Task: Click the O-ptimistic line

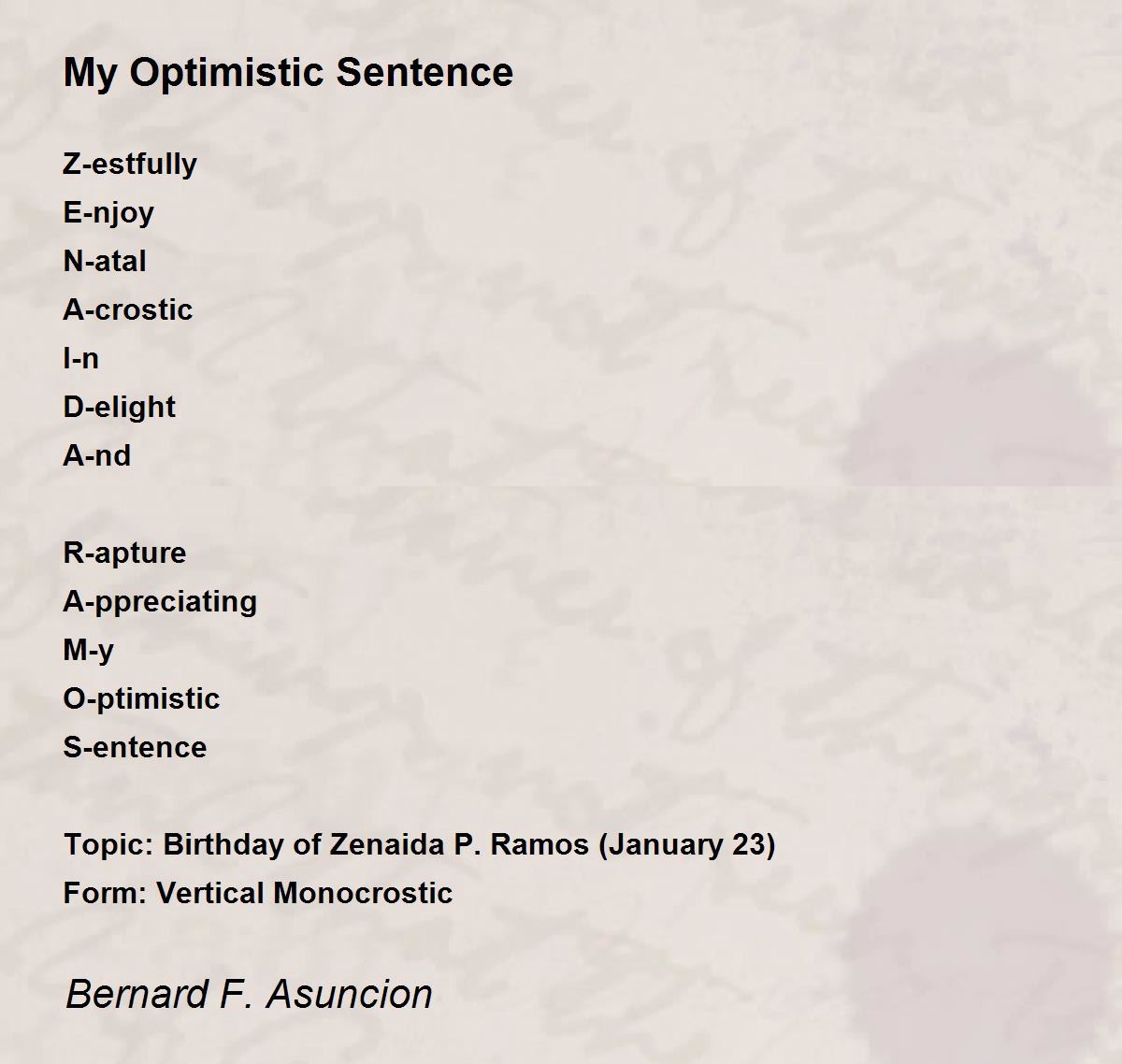Action: click(141, 699)
